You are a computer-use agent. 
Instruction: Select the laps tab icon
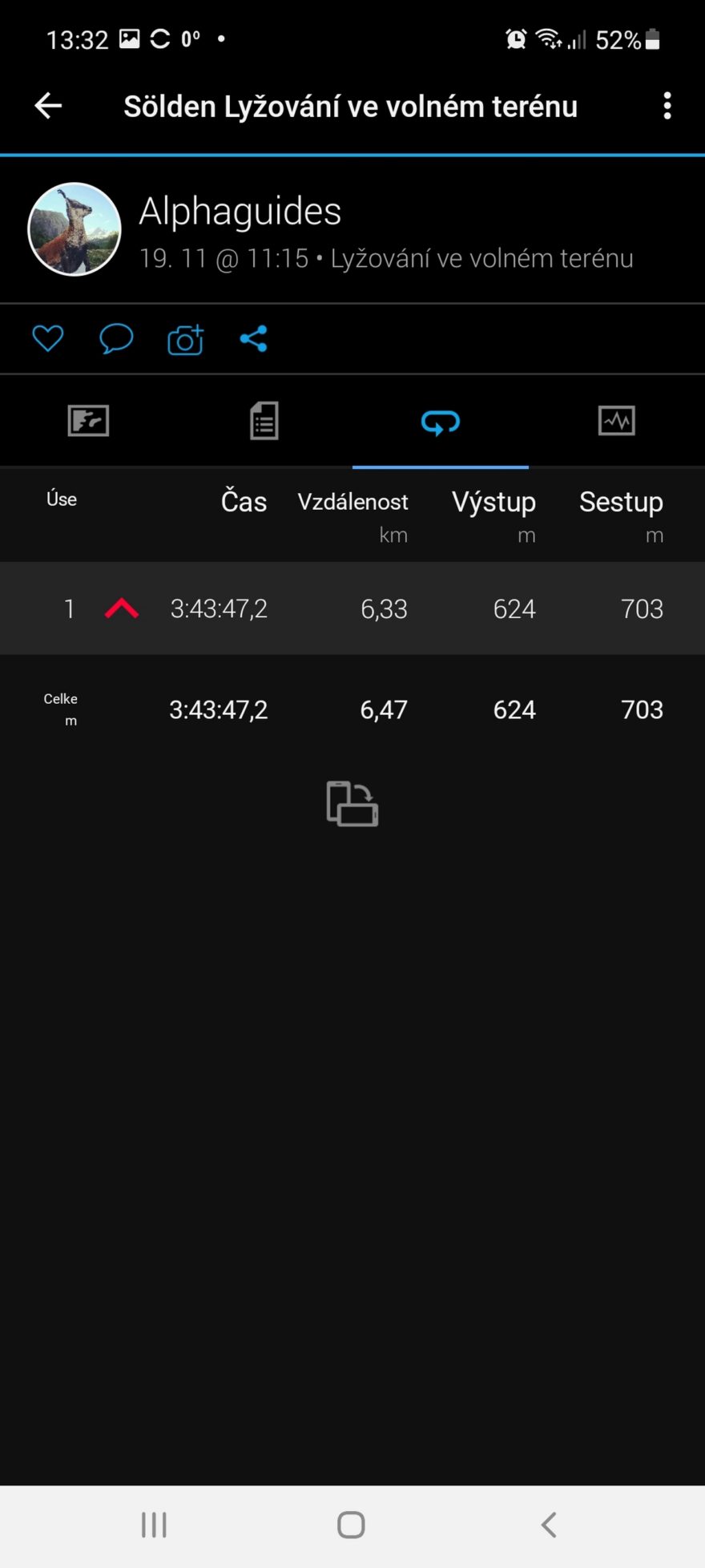click(441, 422)
